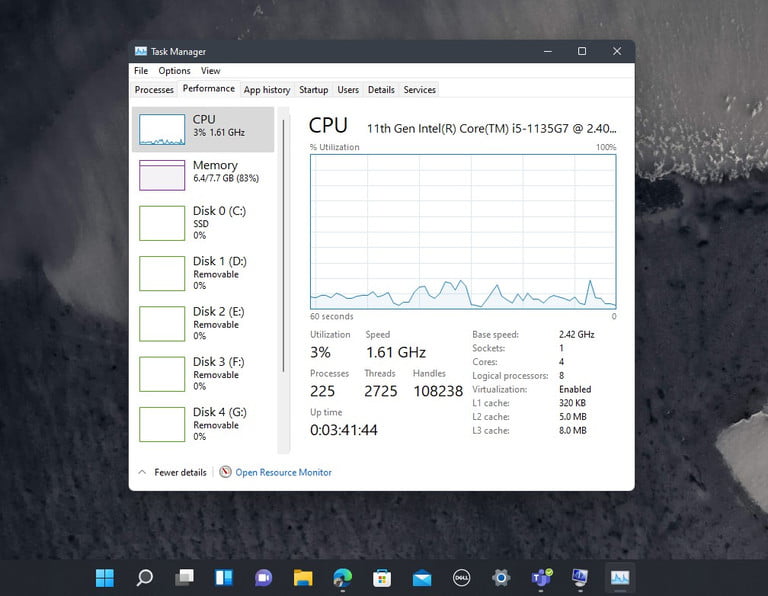Select the Memory mini graph thumbnail
768x596 pixels.
[162, 175]
